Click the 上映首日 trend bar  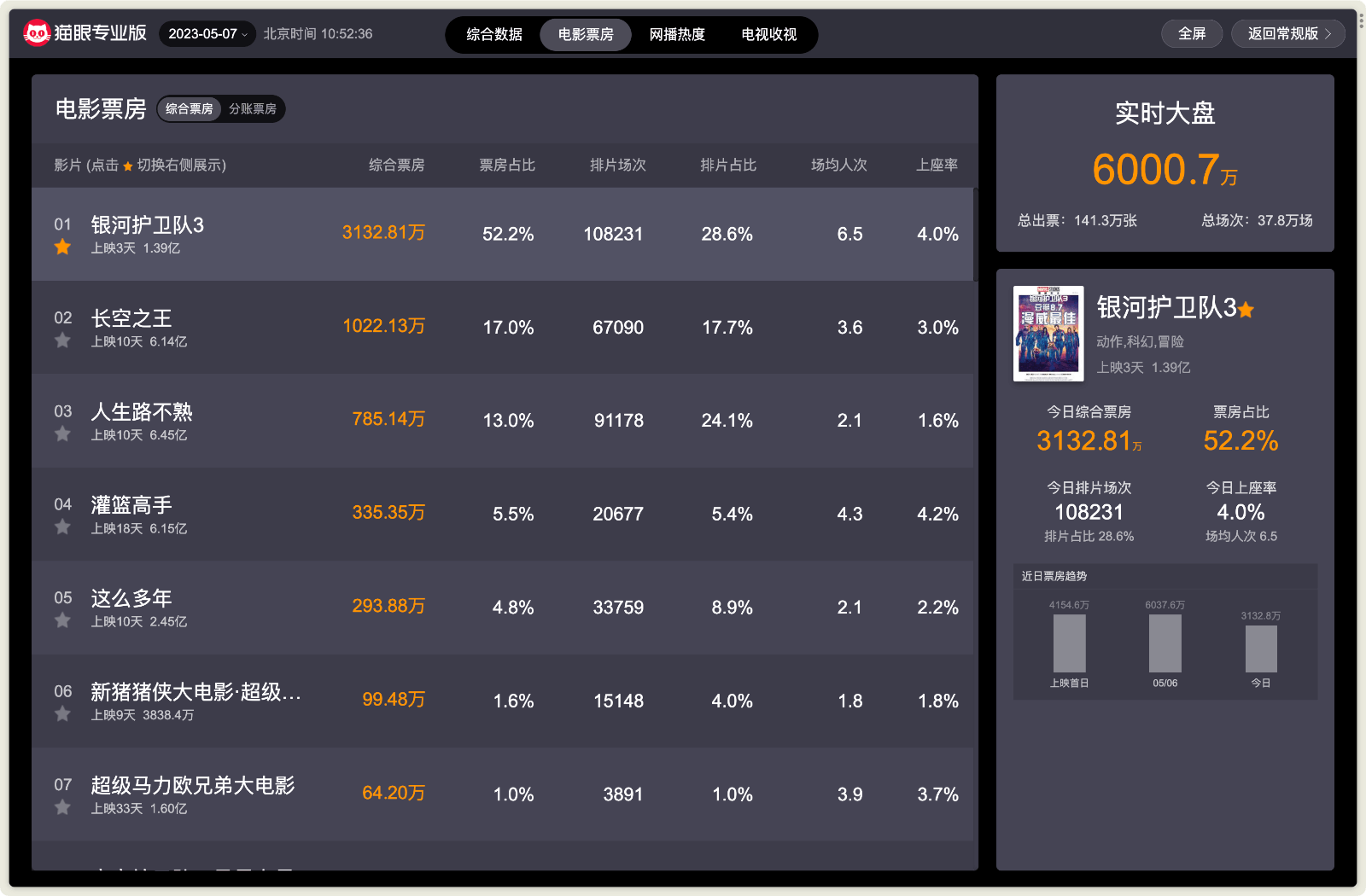1070,643
